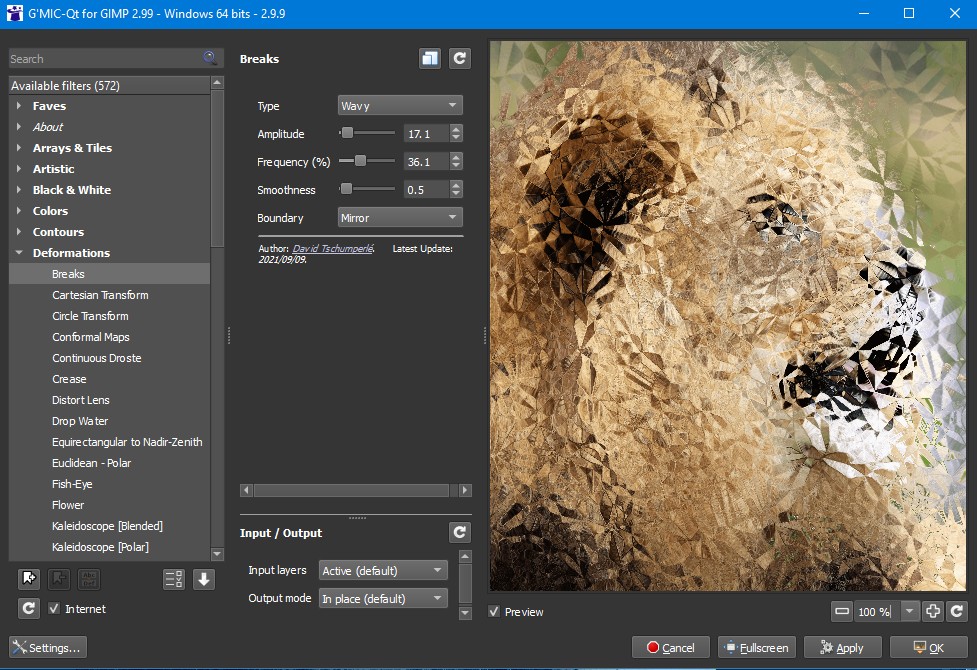Open the Type dropdown set to Wavy
The height and width of the screenshot is (670, 977).
point(399,106)
